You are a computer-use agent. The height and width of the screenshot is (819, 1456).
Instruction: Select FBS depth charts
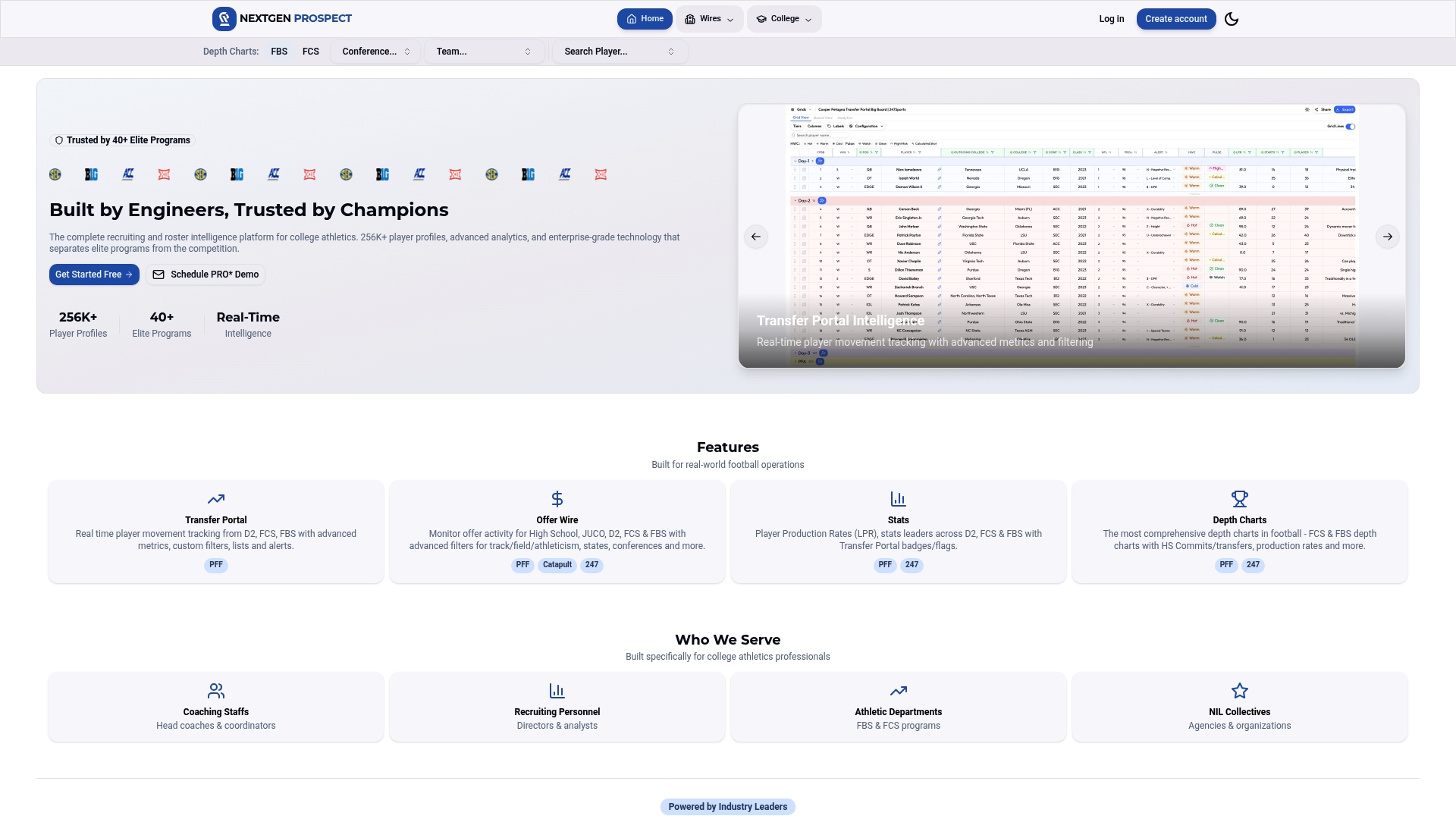(279, 52)
